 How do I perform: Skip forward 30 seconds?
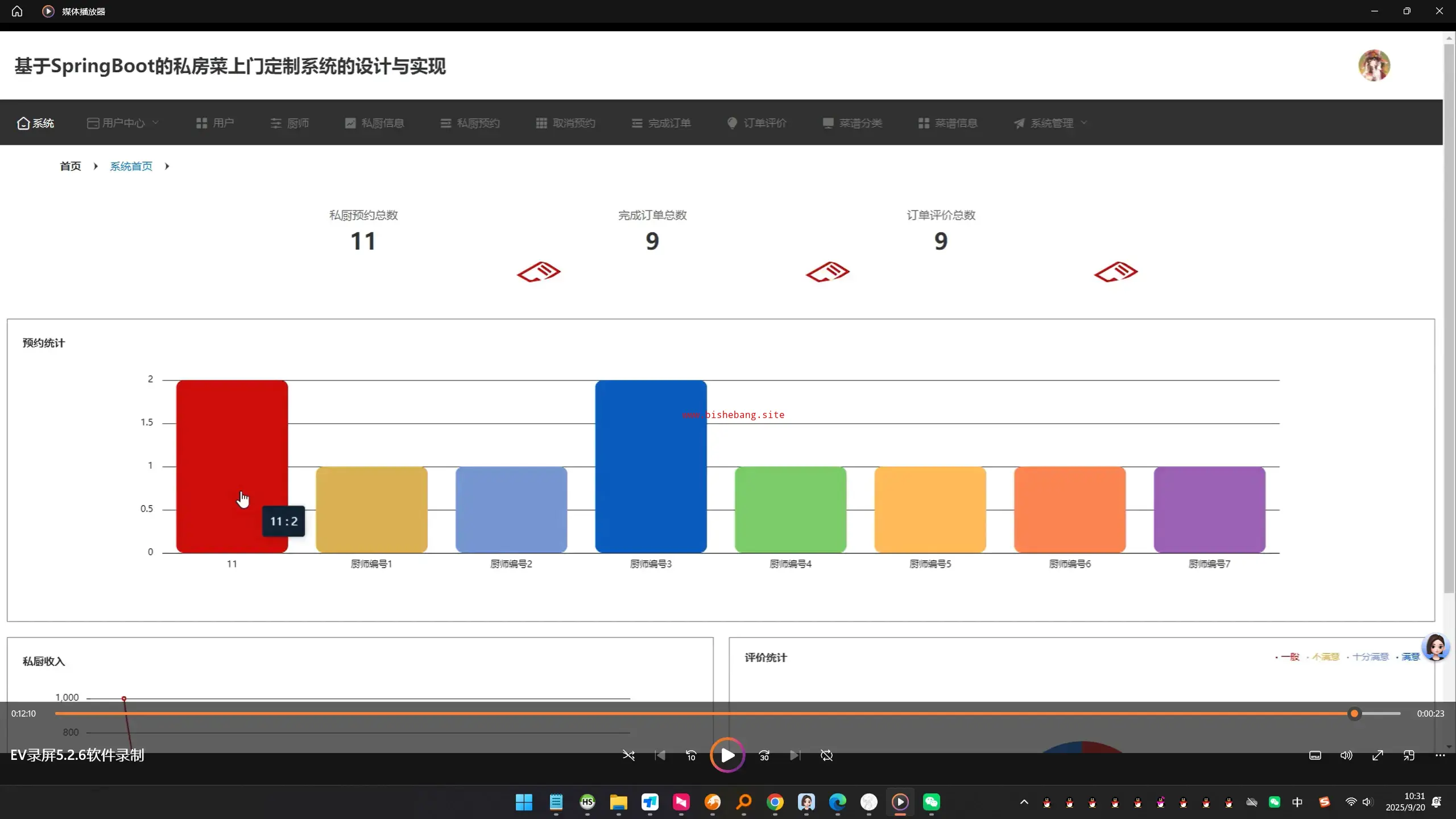pyautogui.click(x=764, y=755)
